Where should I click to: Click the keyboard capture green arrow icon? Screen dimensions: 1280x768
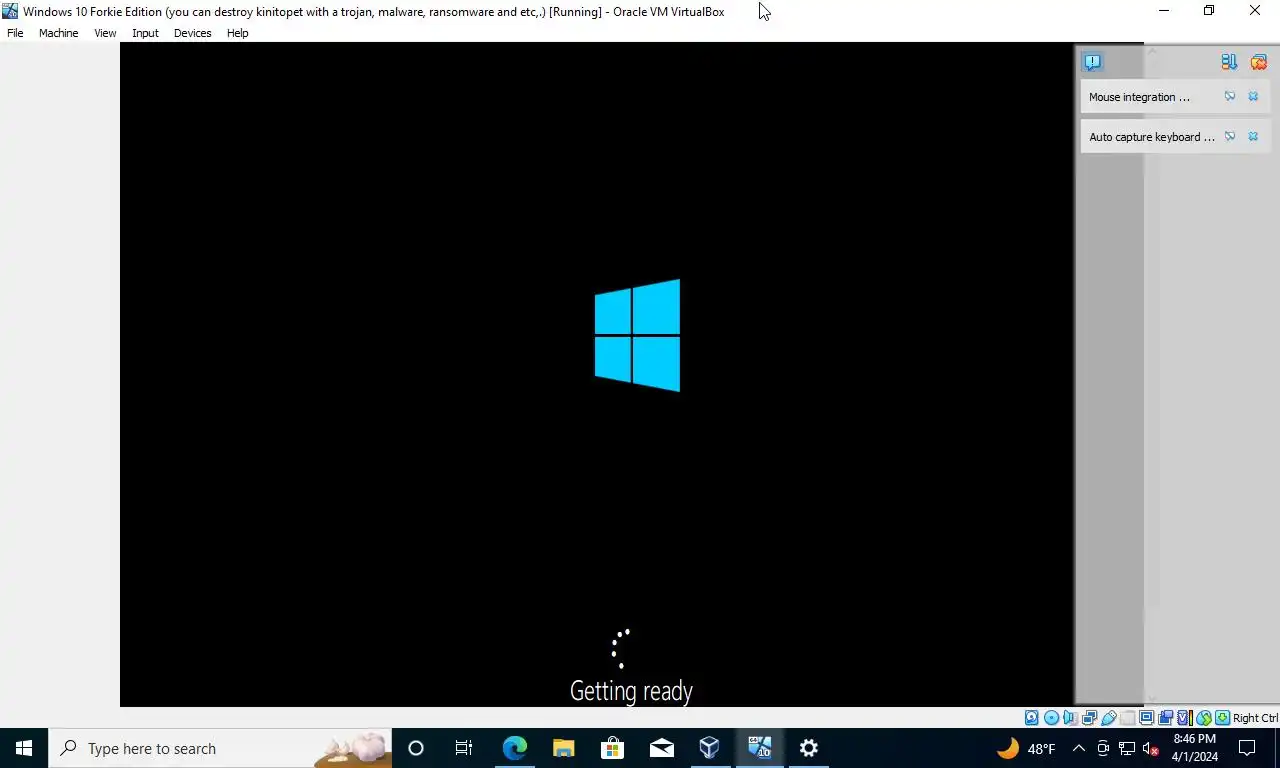pyautogui.click(x=1222, y=718)
